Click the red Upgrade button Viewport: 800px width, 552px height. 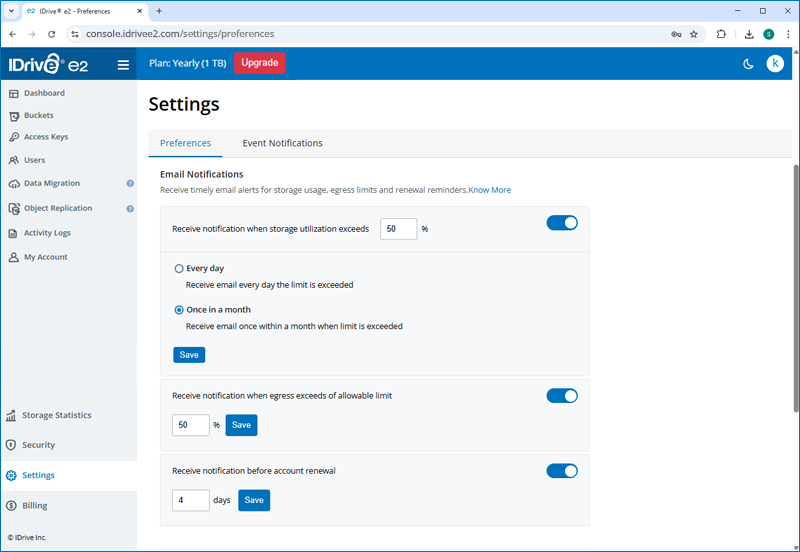(x=259, y=63)
